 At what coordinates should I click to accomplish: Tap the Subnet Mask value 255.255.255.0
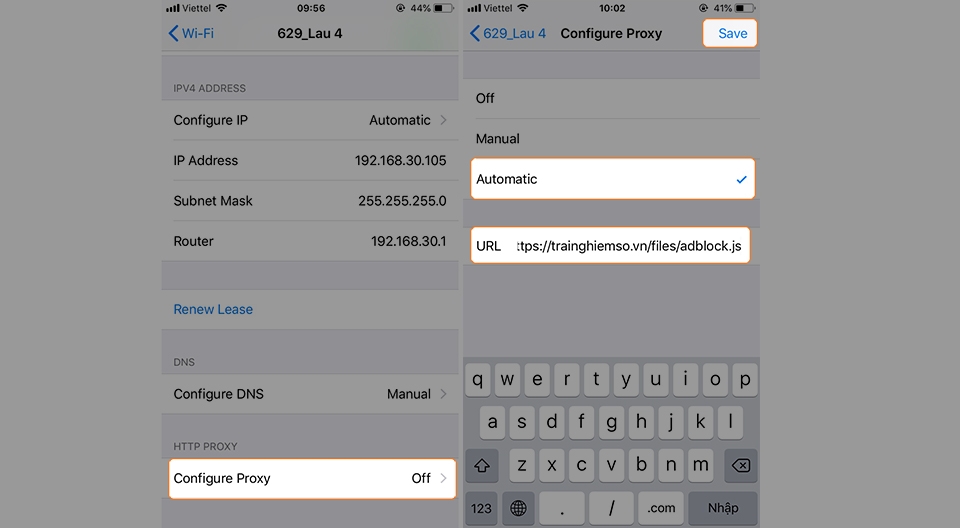point(402,201)
